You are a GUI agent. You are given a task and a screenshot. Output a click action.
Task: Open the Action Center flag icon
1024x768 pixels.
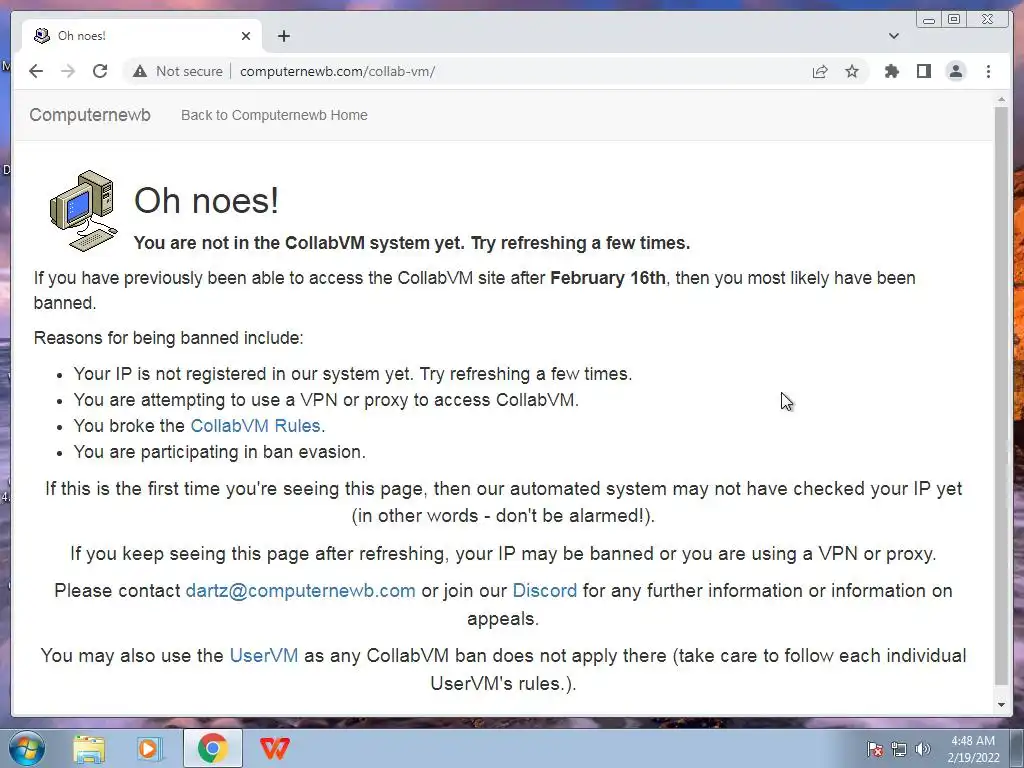tap(875, 749)
